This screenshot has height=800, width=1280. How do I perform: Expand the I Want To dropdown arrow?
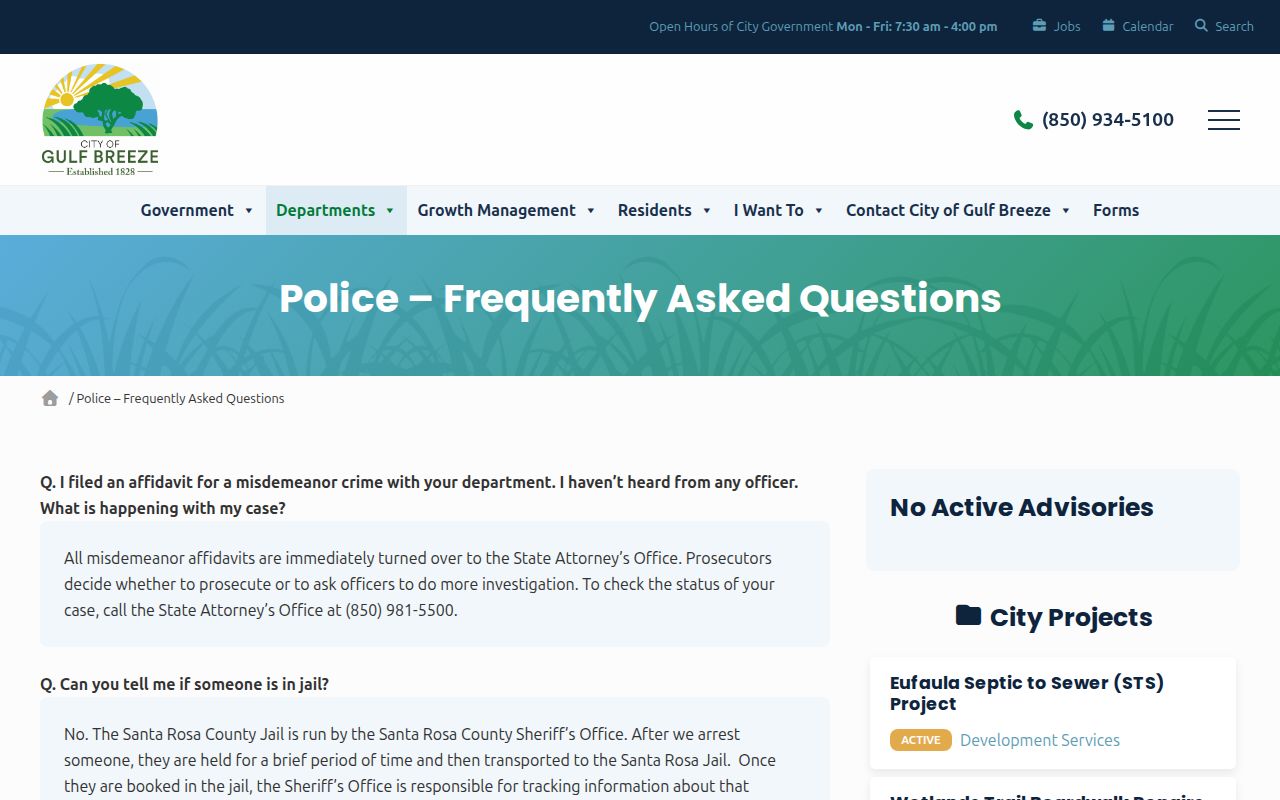(819, 210)
